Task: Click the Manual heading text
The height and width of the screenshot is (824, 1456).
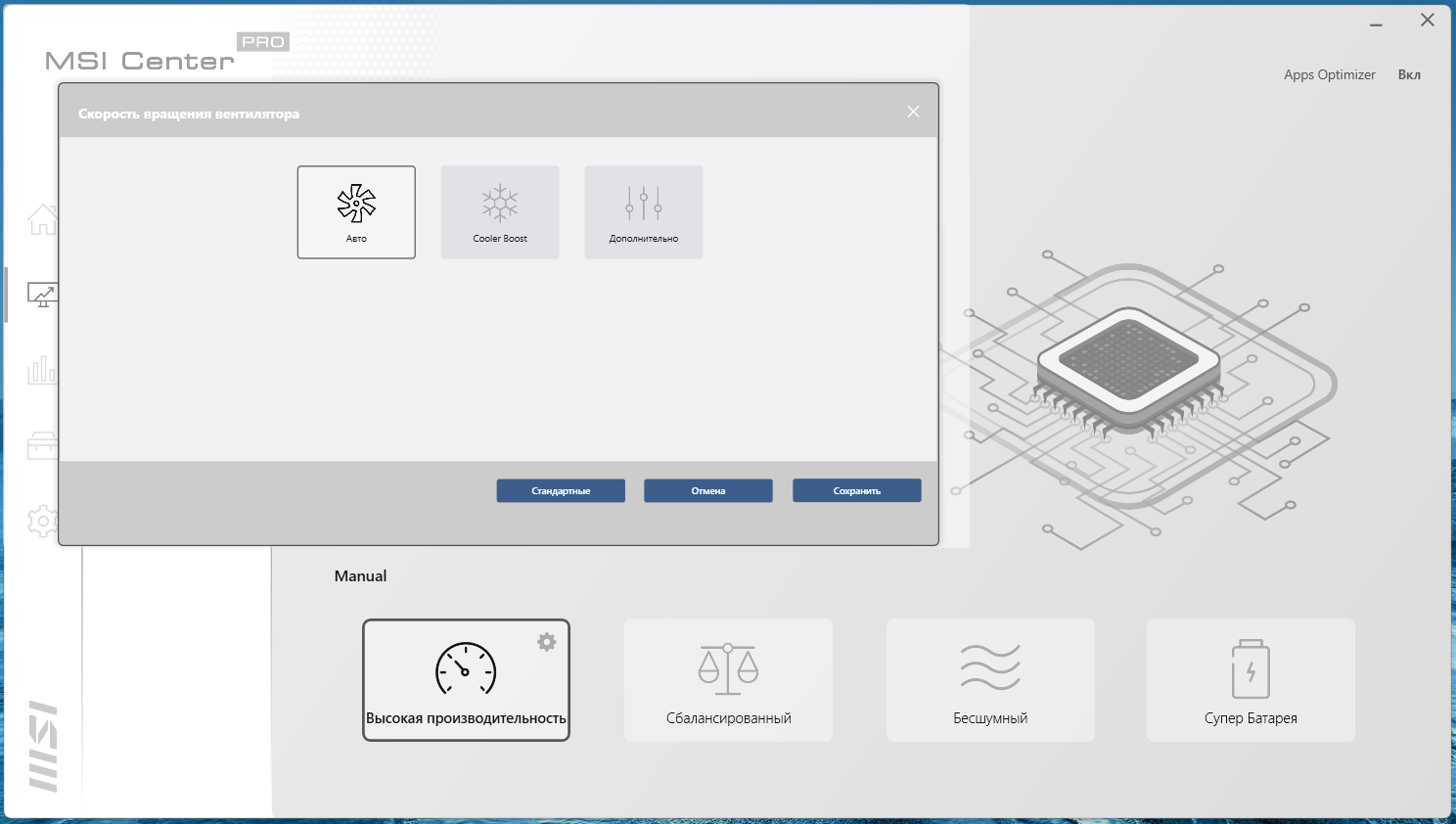Action: pos(360,576)
